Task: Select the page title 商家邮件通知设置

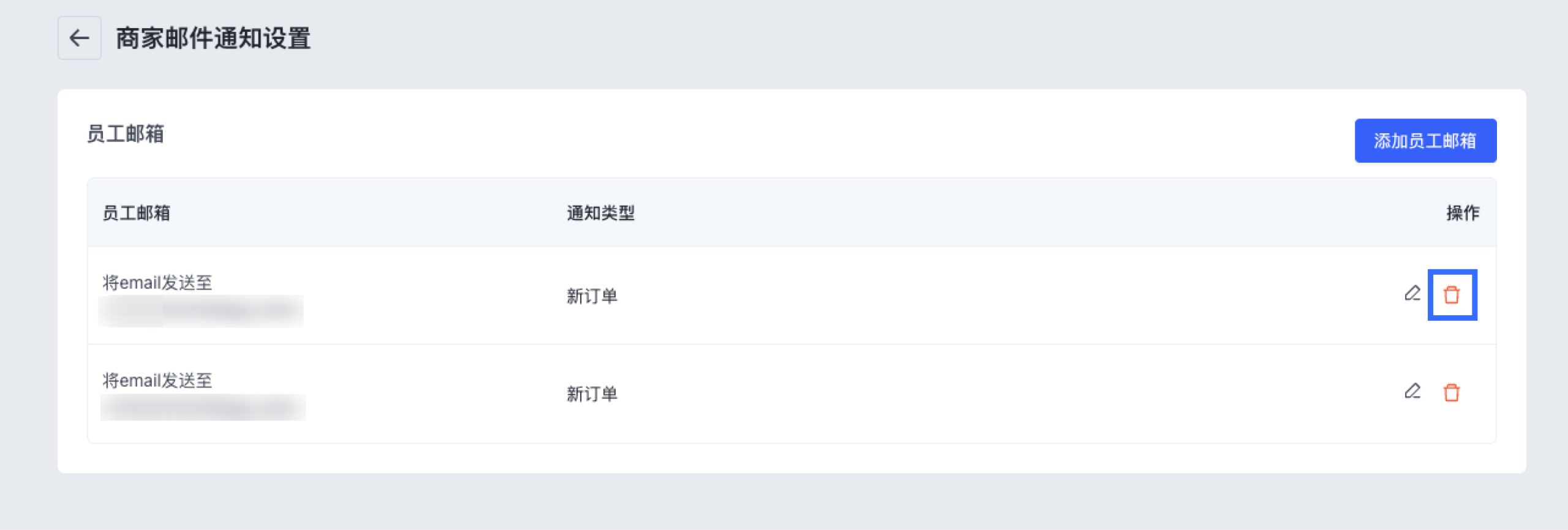Action: (x=213, y=38)
